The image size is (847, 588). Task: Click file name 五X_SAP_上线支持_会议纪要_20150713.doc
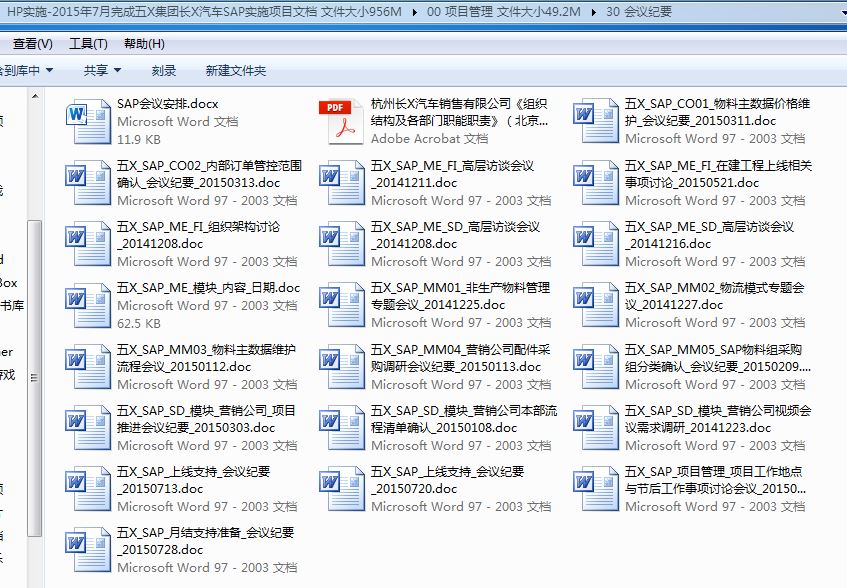click(193, 480)
